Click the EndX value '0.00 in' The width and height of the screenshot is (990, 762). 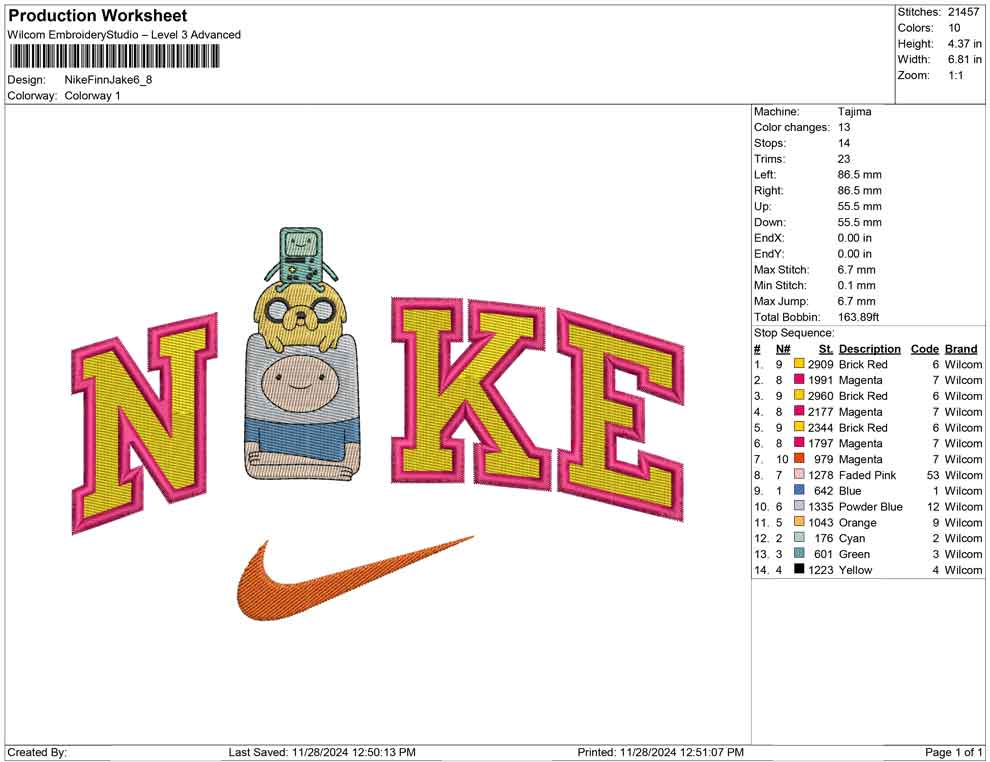[x=854, y=237]
